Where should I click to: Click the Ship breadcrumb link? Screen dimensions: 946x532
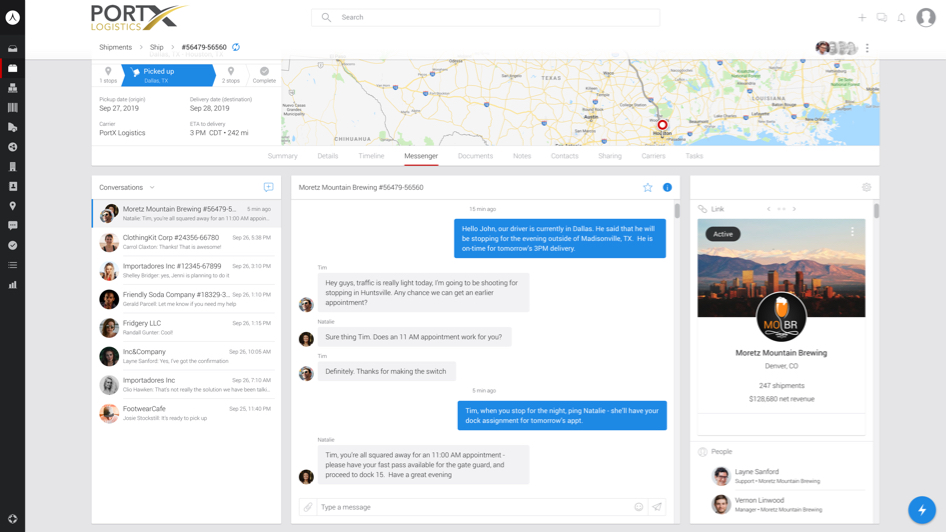click(156, 47)
